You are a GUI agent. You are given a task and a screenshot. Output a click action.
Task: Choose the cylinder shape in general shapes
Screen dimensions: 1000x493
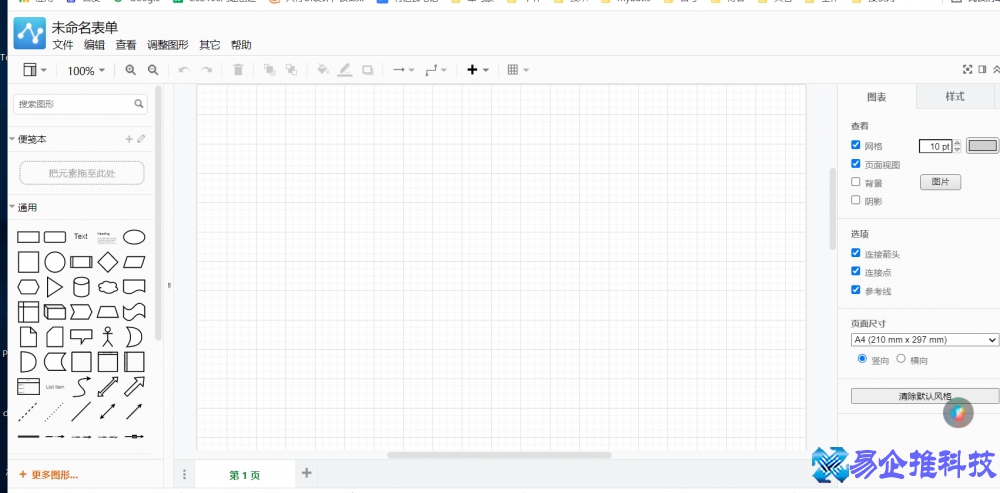81,287
